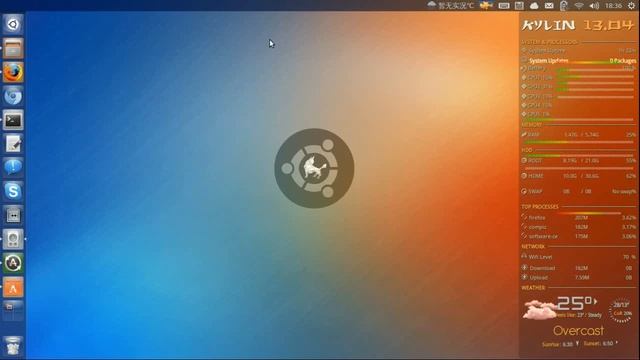Launch Firefox from the launcher
The width and height of the screenshot is (640, 360).
point(13,73)
